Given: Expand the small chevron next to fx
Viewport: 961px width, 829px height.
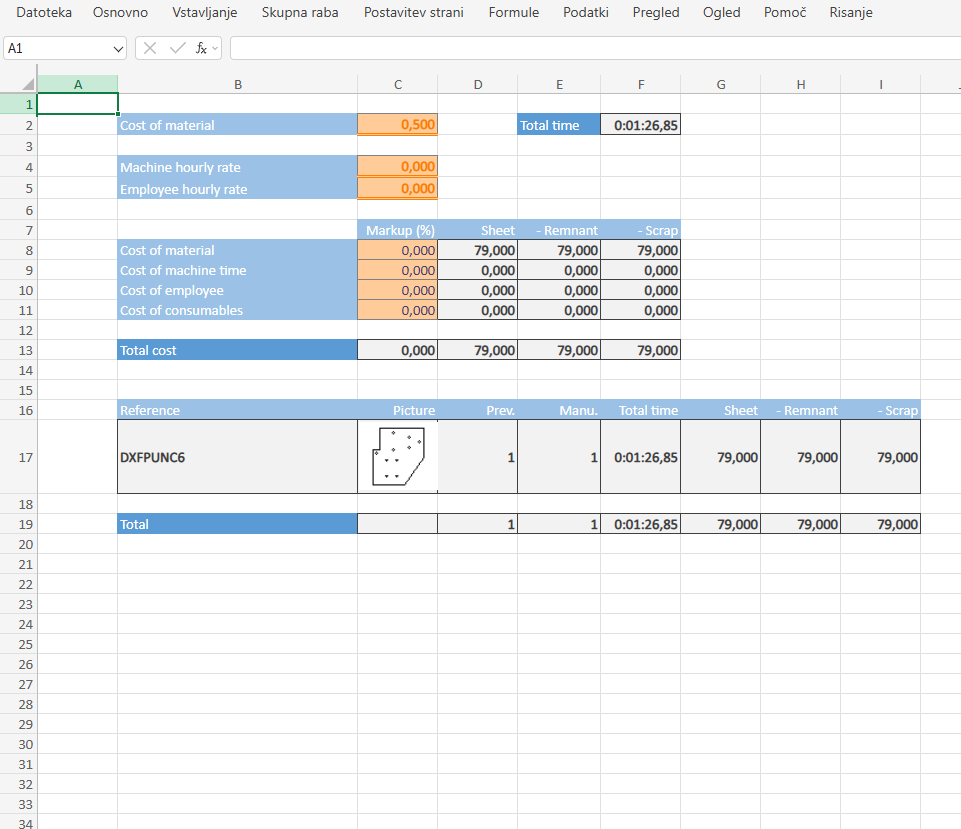Looking at the screenshot, I should point(215,48).
